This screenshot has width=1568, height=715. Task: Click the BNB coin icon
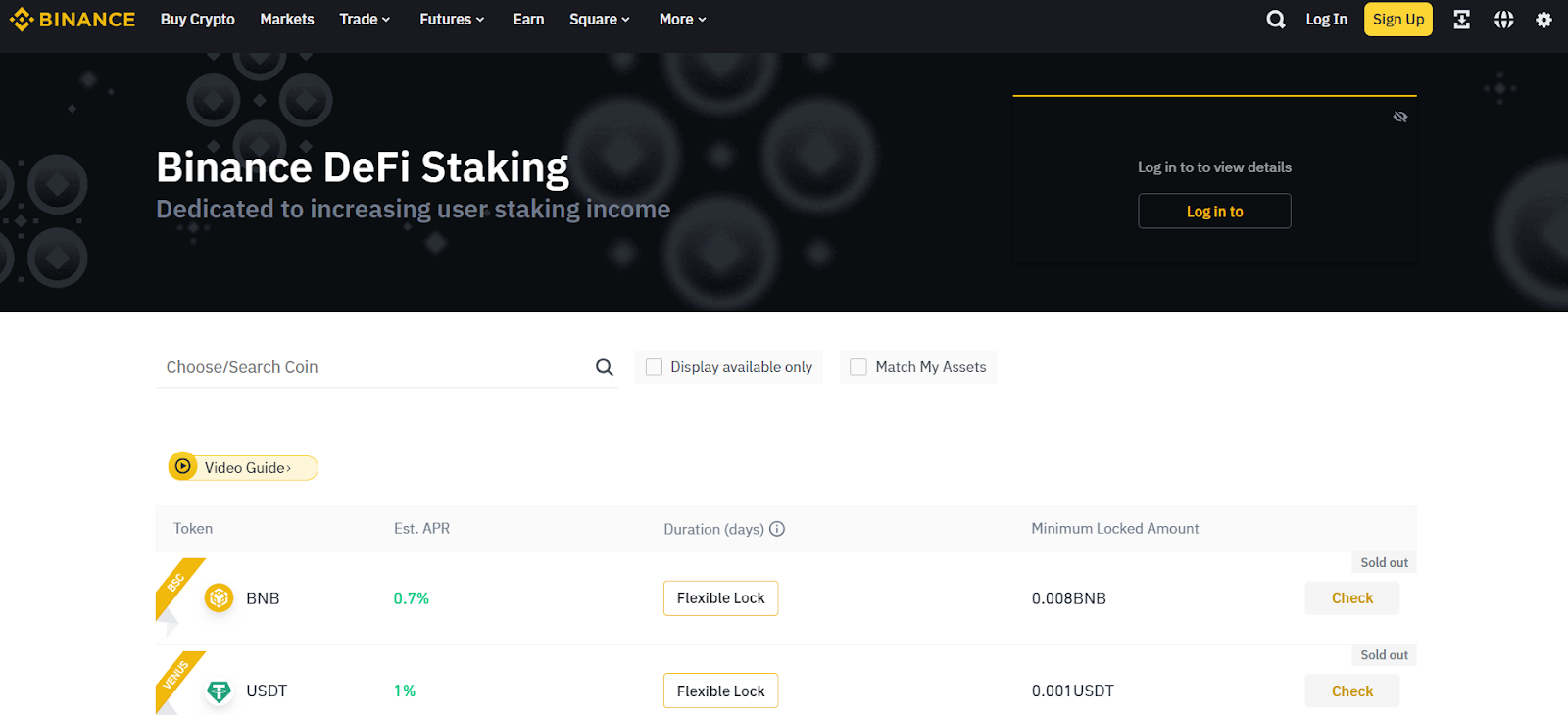[x=219, y=597]
